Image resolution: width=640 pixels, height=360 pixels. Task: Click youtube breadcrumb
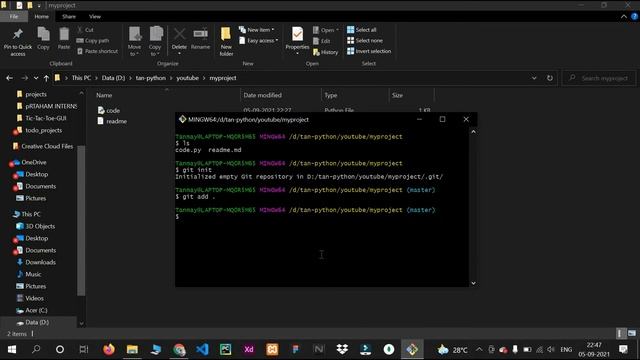coord(187,78)
